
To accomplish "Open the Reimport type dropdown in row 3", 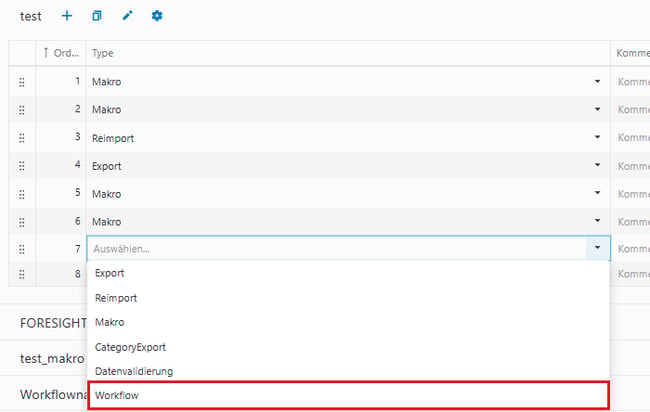I will point(597,137).
